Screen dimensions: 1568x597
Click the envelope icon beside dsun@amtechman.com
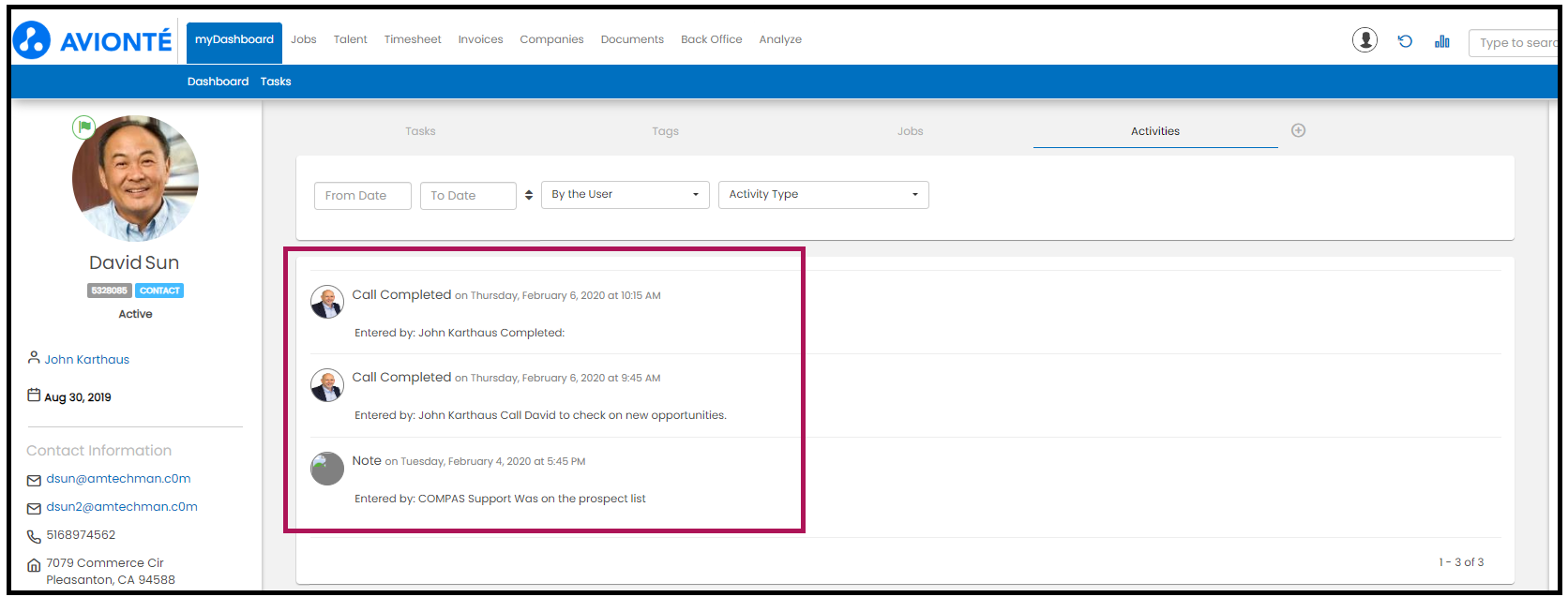coord(34,480)
